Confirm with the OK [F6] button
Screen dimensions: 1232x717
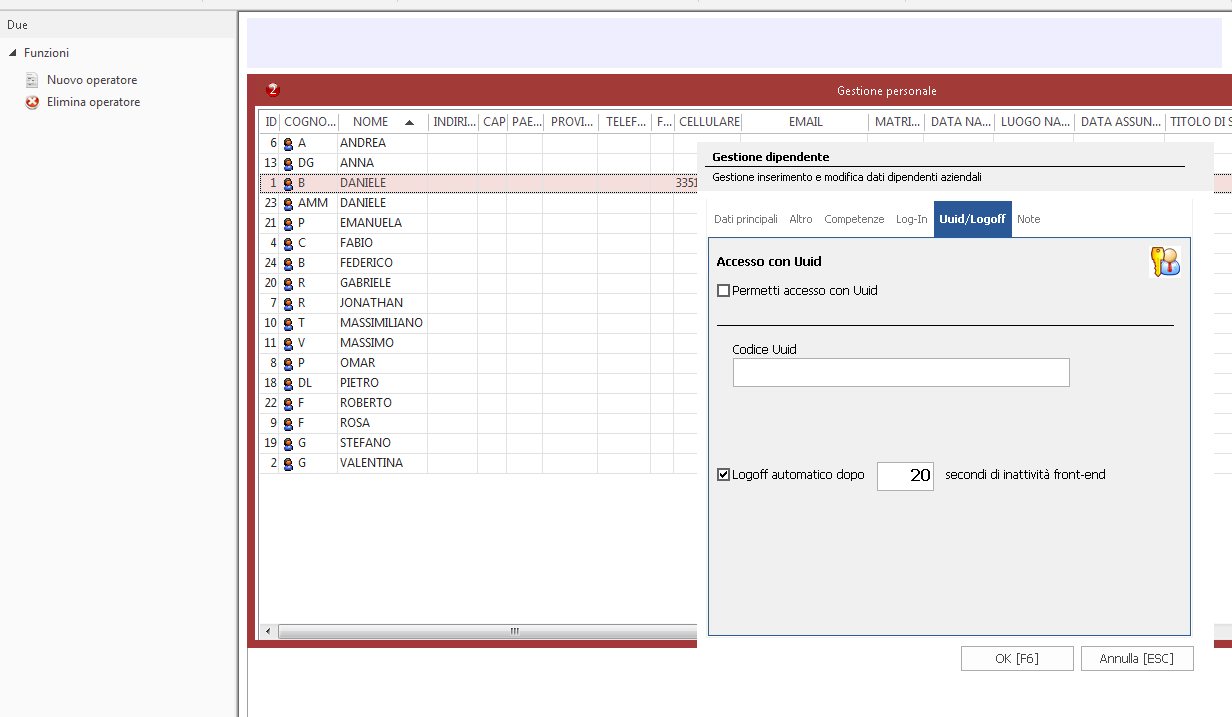coord(1017,658)
